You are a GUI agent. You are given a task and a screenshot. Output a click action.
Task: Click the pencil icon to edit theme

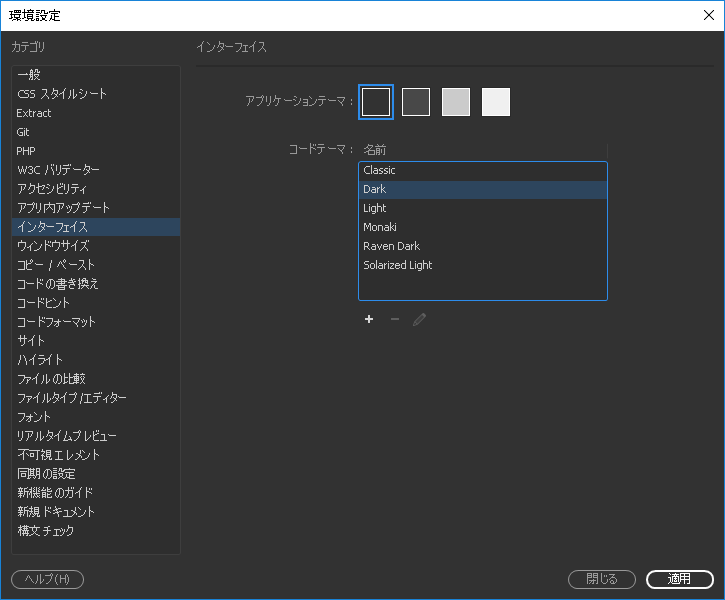point(419,319)
